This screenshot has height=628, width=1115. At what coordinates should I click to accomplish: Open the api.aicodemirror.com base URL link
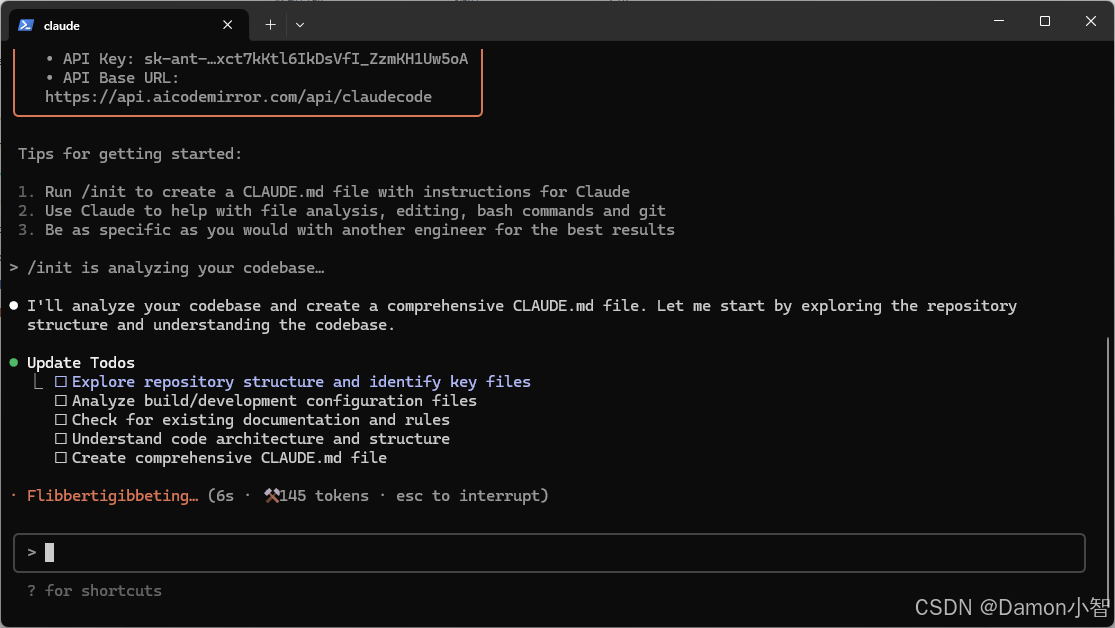point(238,97)
